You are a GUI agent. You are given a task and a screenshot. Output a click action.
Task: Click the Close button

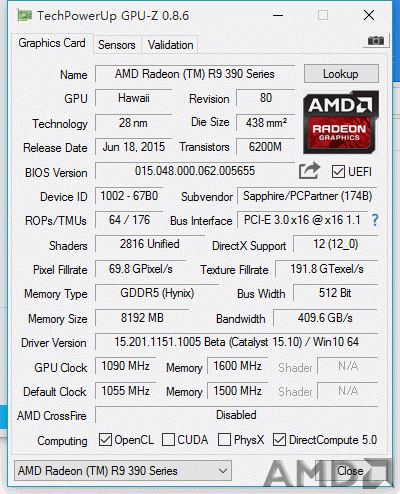[350, 471]
